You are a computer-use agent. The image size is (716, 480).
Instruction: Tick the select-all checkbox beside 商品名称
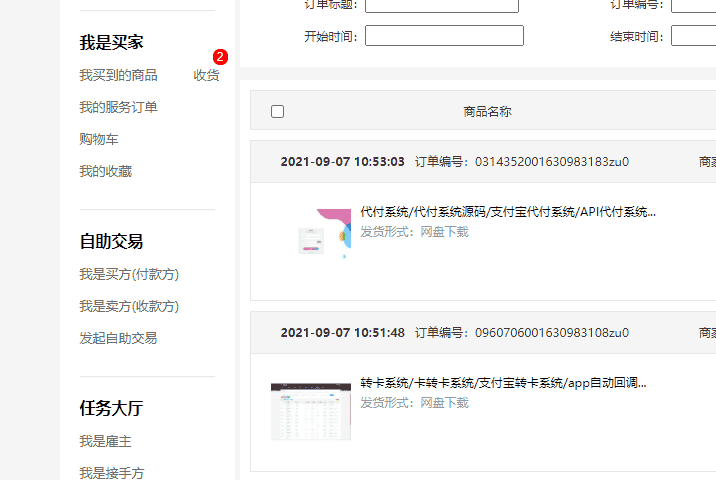277,111
